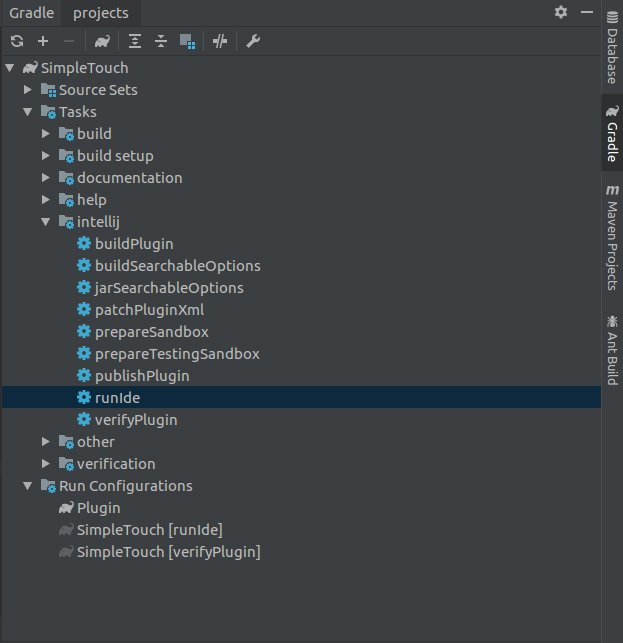Select the Gradle header tab
This screenshot has width=623, height=643.
click(32, 13)
